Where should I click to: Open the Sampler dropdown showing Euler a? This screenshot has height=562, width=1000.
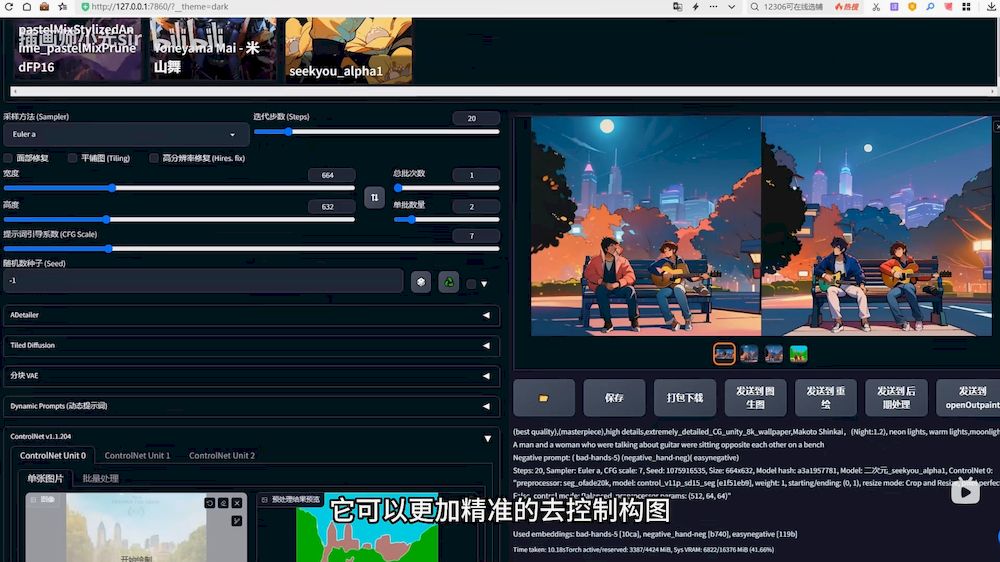125,134
